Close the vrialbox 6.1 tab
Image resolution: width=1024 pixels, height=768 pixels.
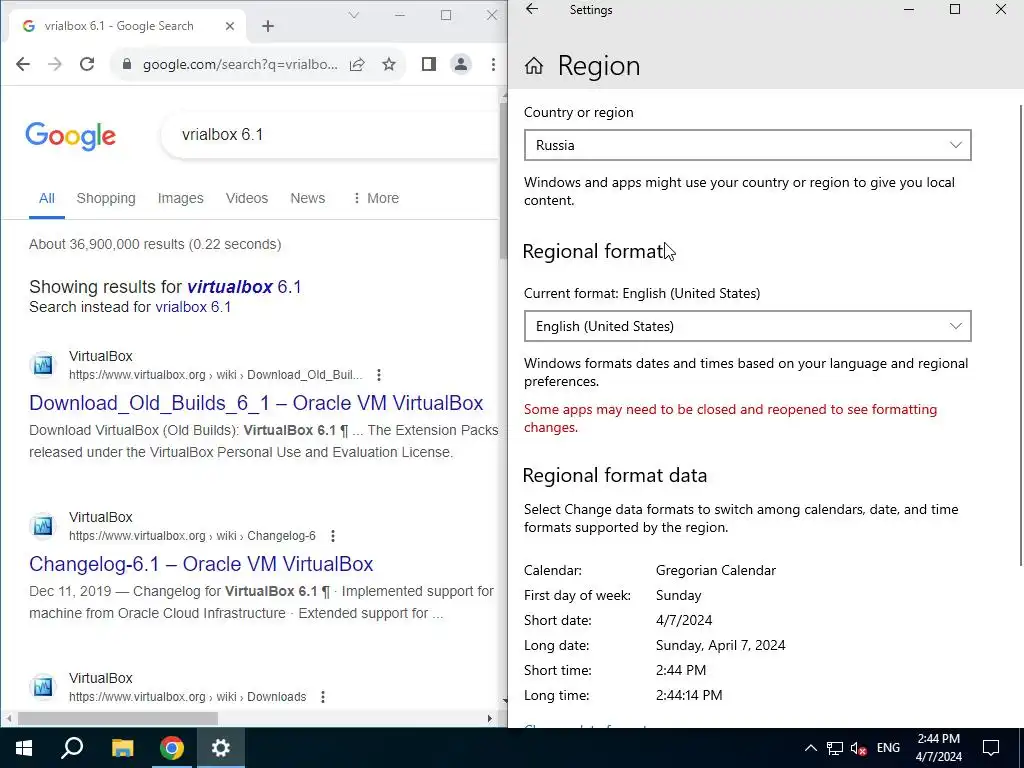(230, 26)
